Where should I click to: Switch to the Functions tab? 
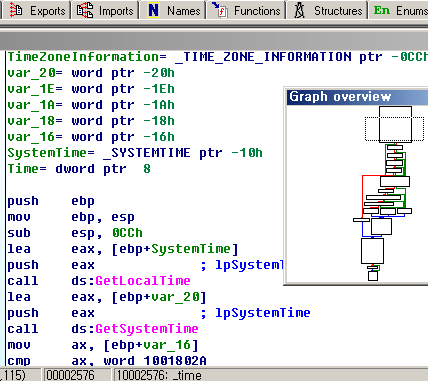pos(246,11)
